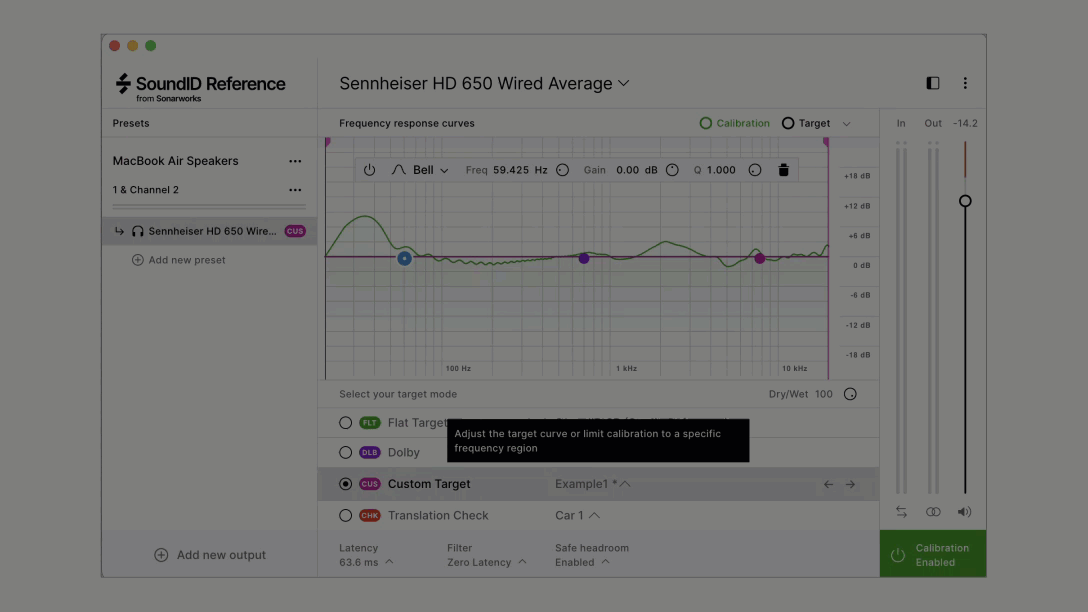This screenshot has height=612, width=1088.
Task: Open the Sennheiser HD 650 profile dropdown
Action: (x=484, y=83)
